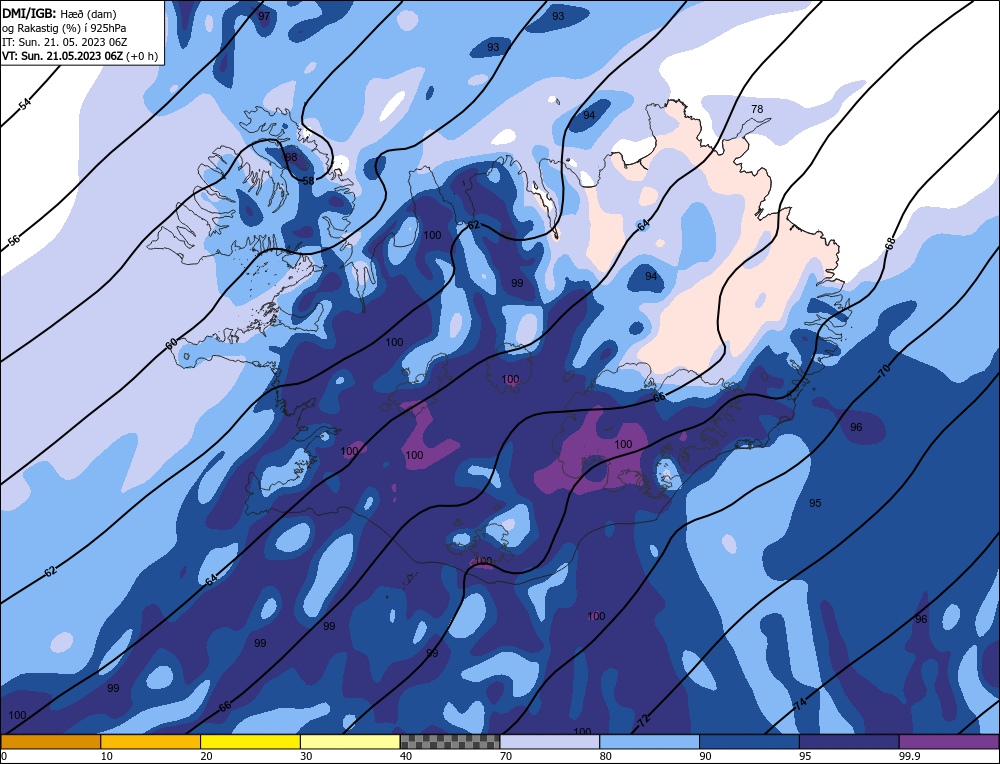
Task: Click the legend tick label 40
Action: (406, 756)
